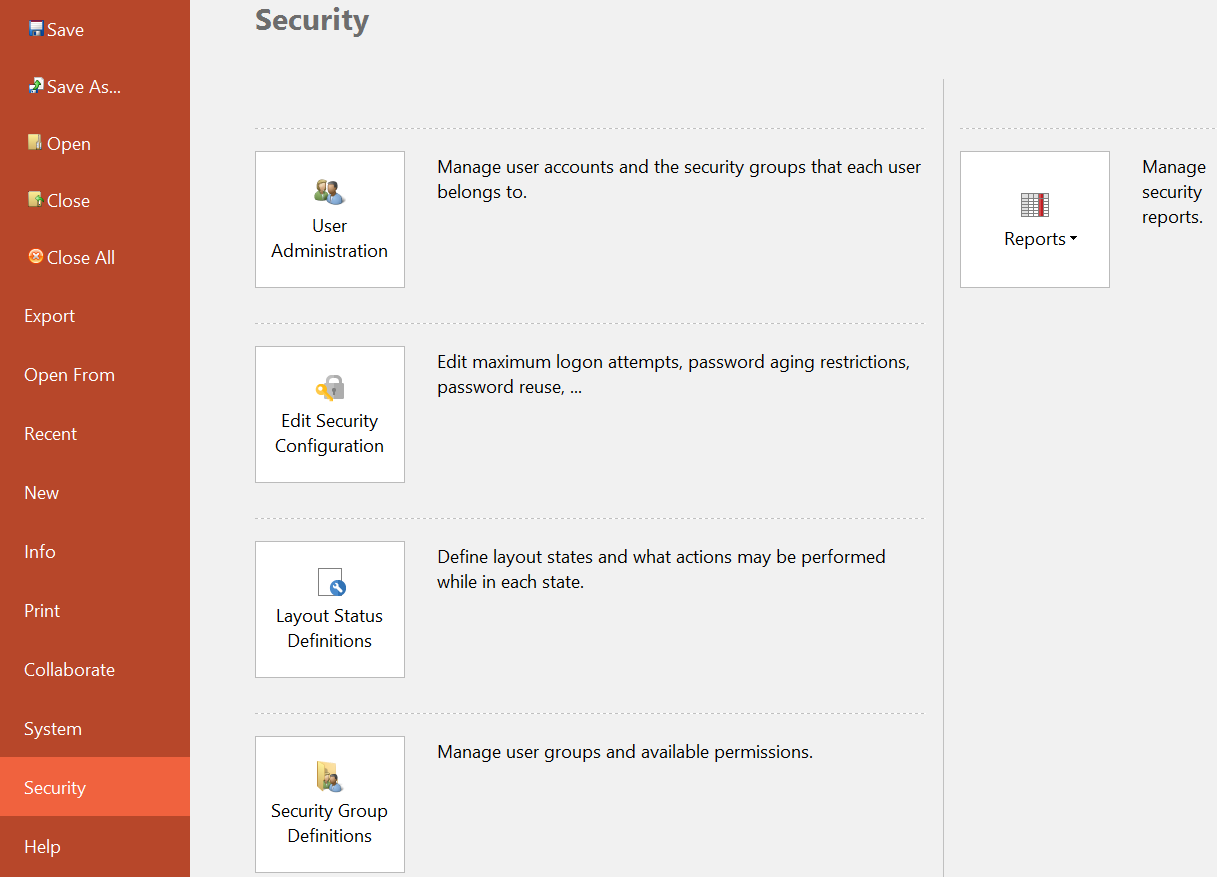The width and height of the screenshot is (1217, 877).
Task: Open the Export menu section
Action: pyautogui.click(x=49, y=316)
